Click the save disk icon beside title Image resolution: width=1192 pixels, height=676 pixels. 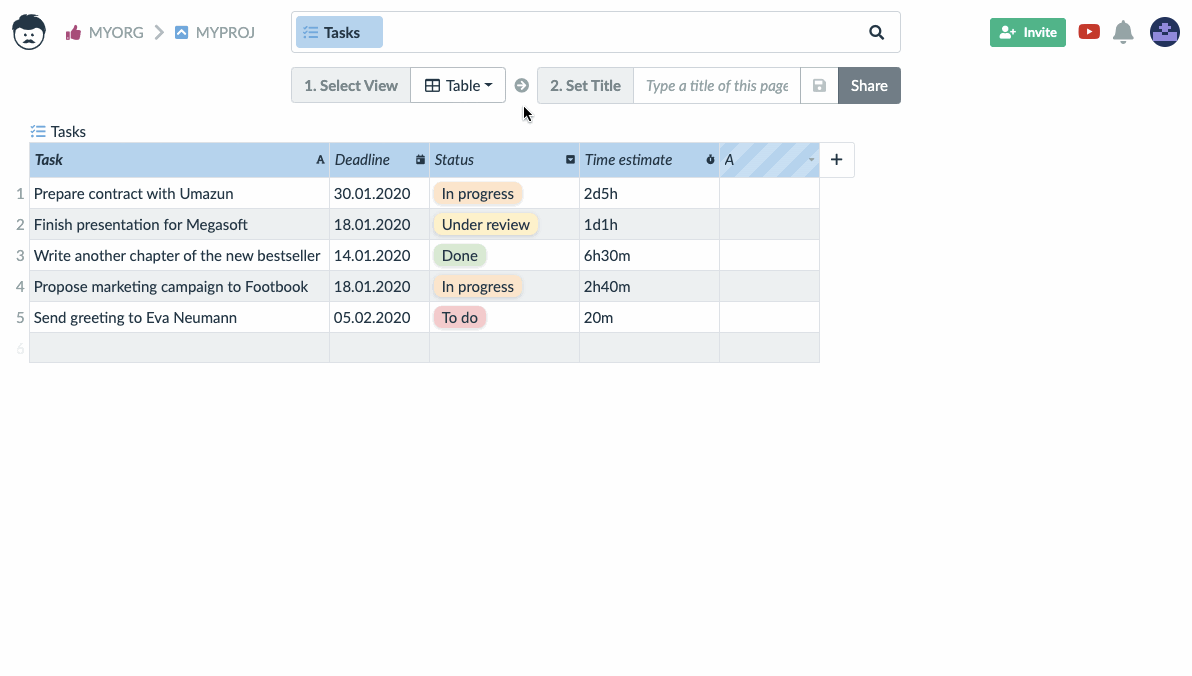(819, 85)
